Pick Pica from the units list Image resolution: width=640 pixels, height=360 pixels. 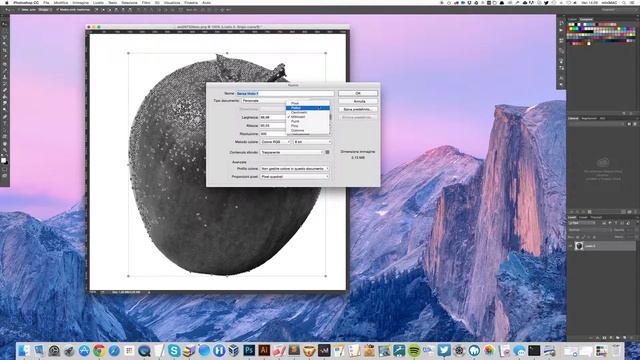(x=308, y=126)
